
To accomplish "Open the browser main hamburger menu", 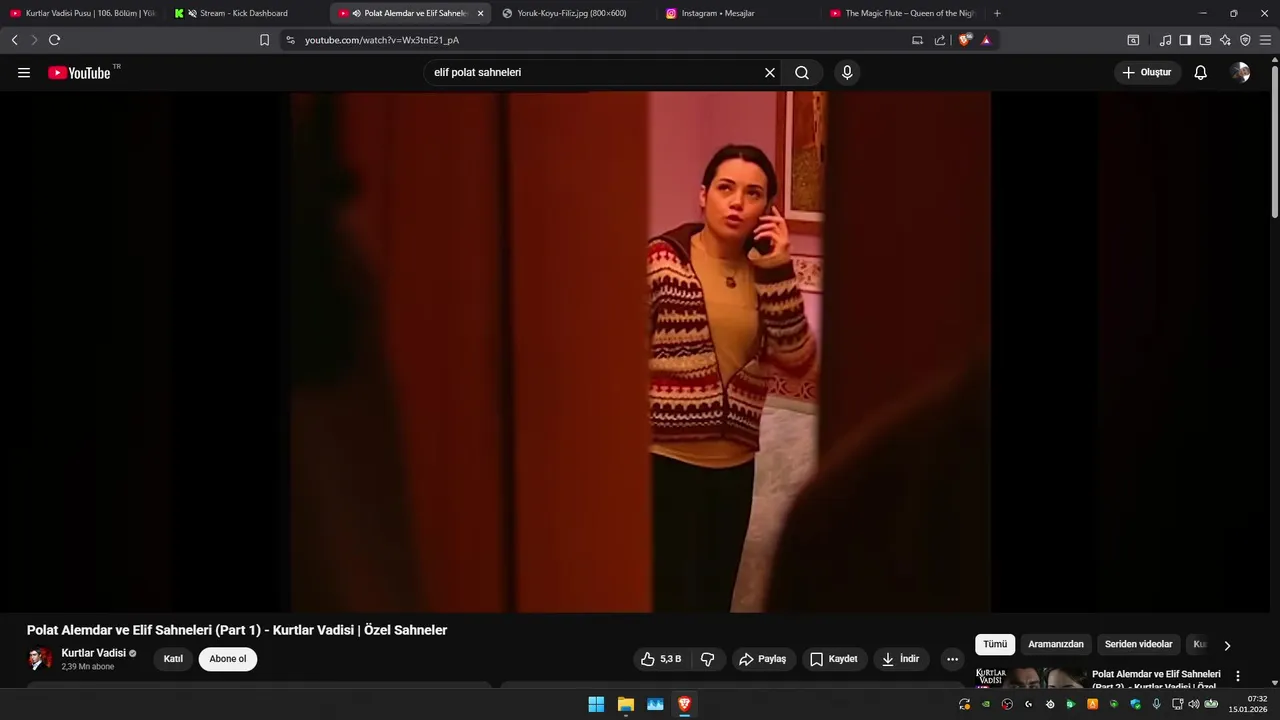I will coord(1265,40).
